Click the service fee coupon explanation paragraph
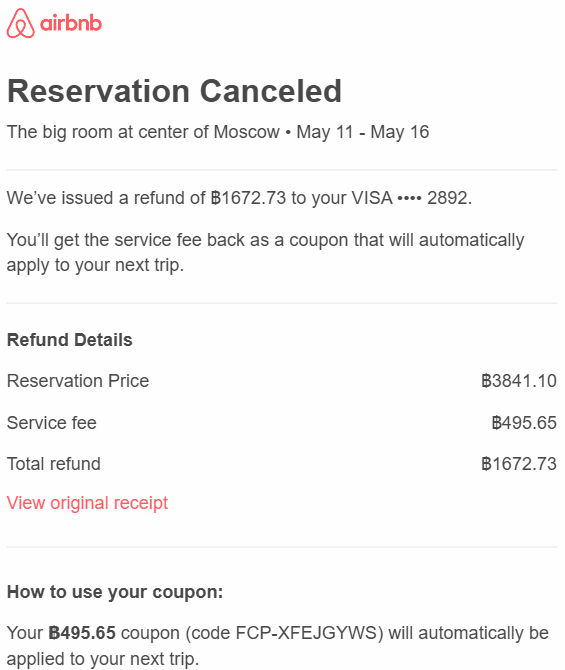This screenshot has width=565, height=670. 265,253
